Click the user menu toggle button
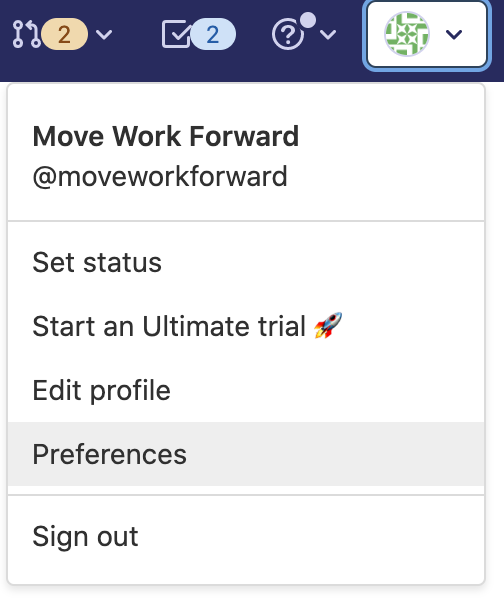This screenshot has width=504, height=612. (x=427, y=35)
